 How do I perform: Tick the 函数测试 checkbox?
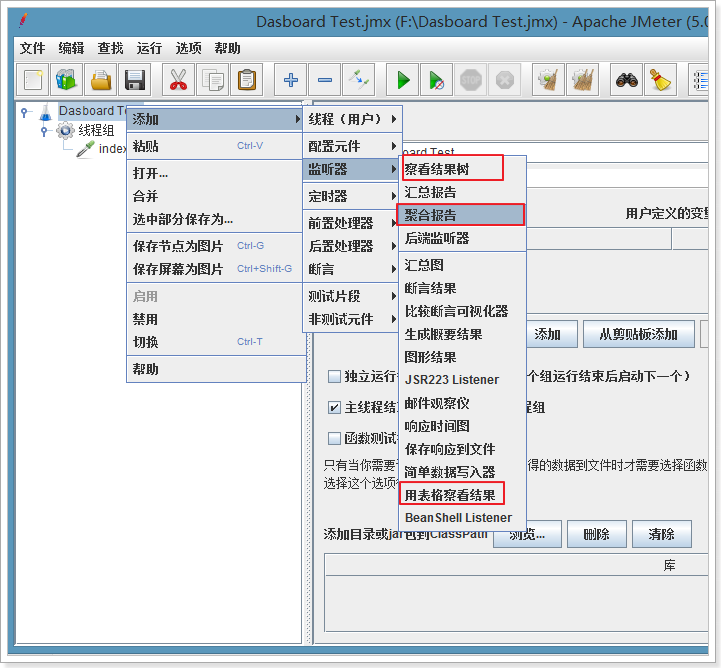334,438
